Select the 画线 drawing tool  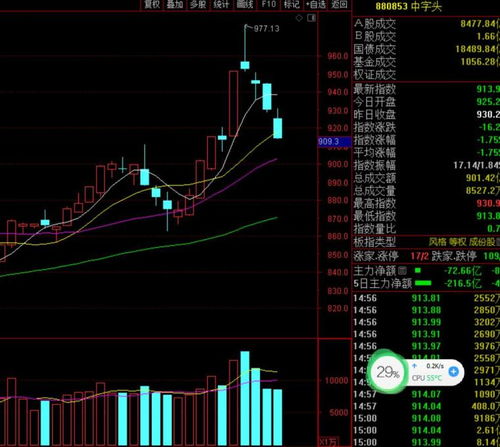coord(245,4)
